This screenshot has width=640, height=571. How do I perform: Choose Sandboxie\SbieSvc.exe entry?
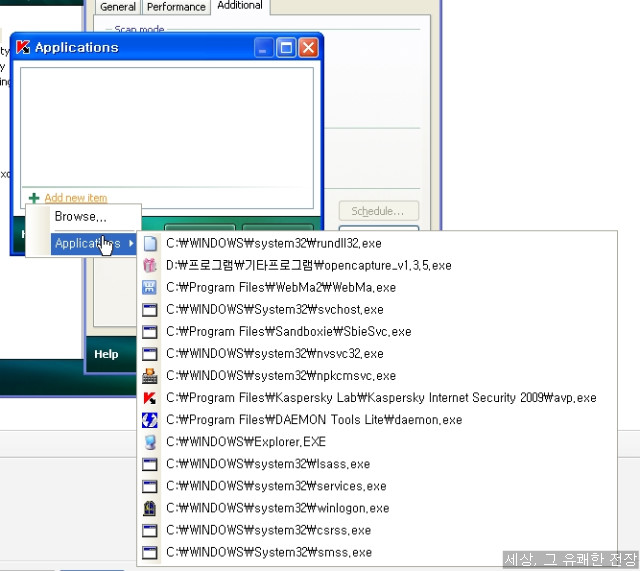tap(377, 331)
